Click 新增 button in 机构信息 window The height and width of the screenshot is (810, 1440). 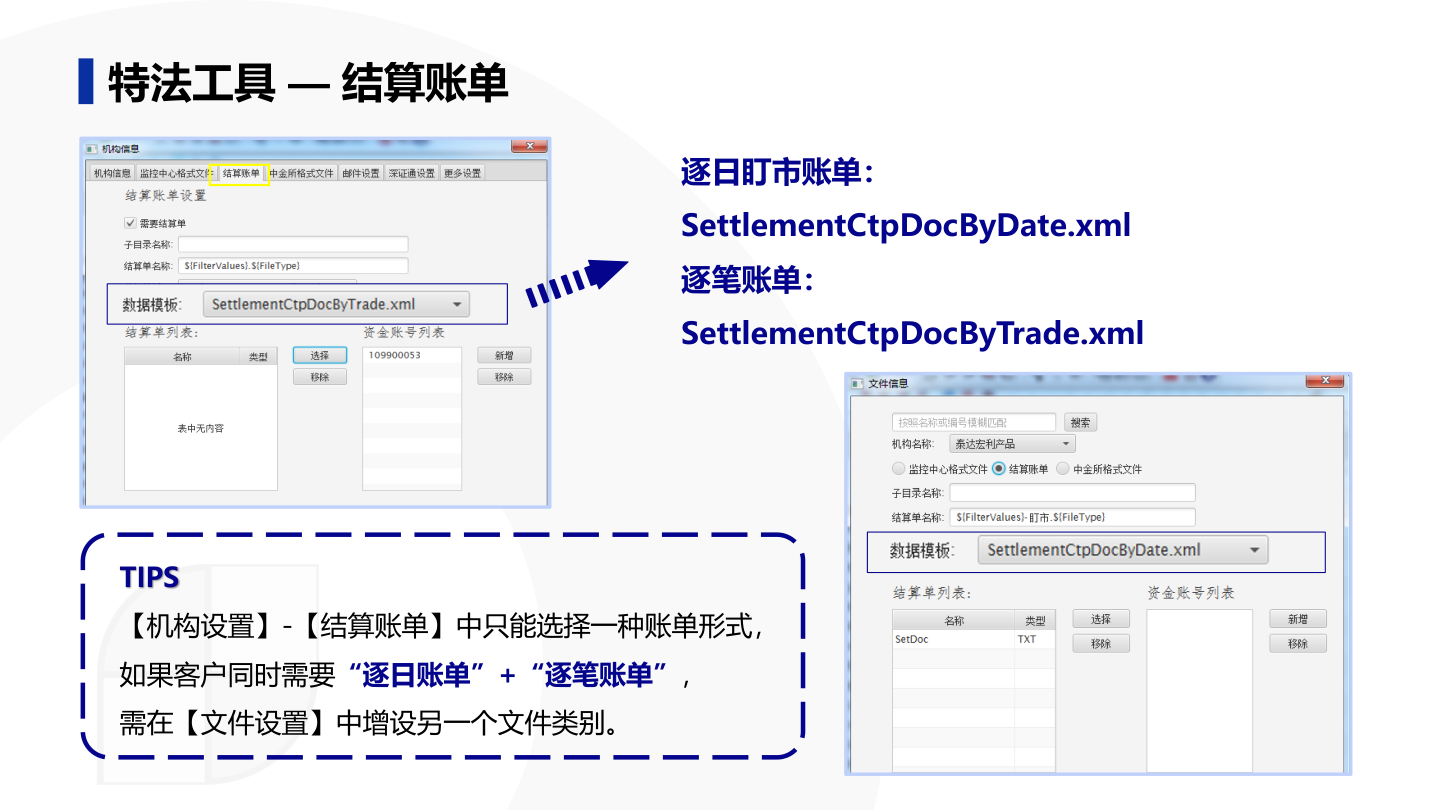pos(504,355)
